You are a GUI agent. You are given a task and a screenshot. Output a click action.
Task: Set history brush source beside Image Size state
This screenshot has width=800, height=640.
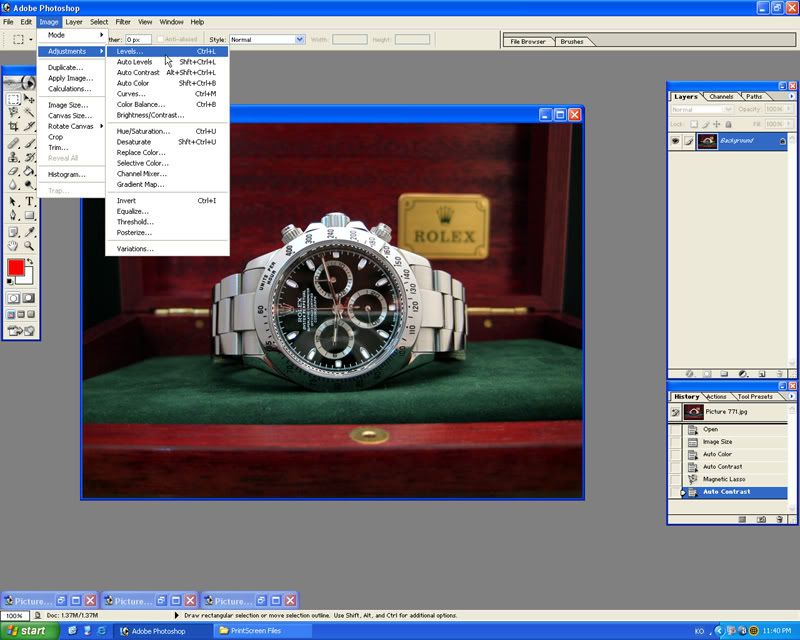pos(675,442)
